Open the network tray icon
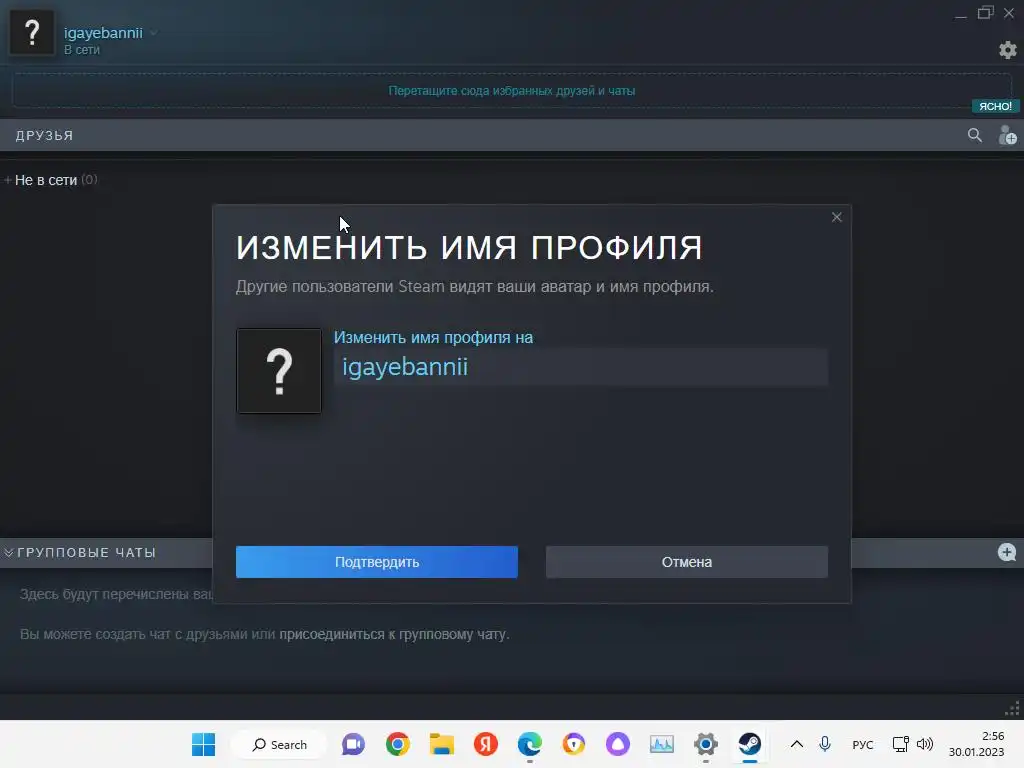Image resolution: width=1024 pixels, height=768 pixels. (x=901, y=744)
